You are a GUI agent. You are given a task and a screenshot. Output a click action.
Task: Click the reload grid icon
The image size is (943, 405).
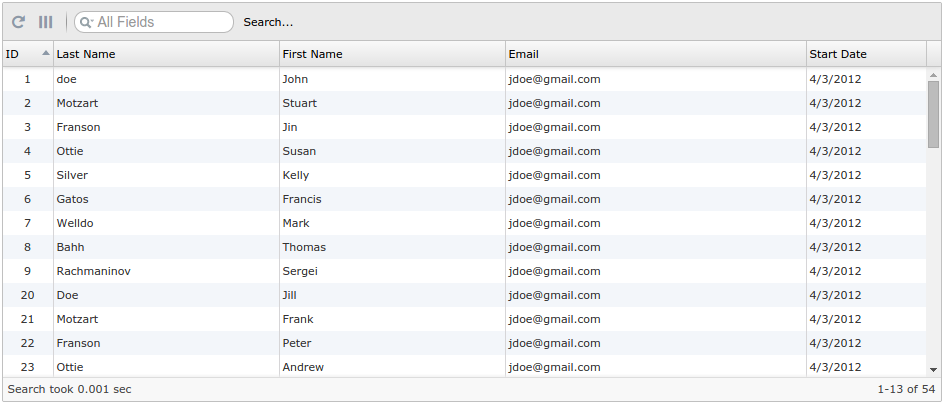(x=18, y=22)
